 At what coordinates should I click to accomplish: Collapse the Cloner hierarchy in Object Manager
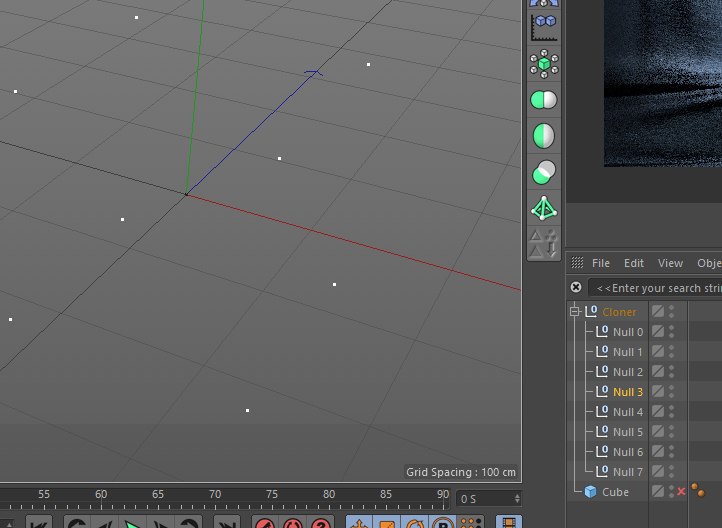pyautogui.click(x=575, y=312)
